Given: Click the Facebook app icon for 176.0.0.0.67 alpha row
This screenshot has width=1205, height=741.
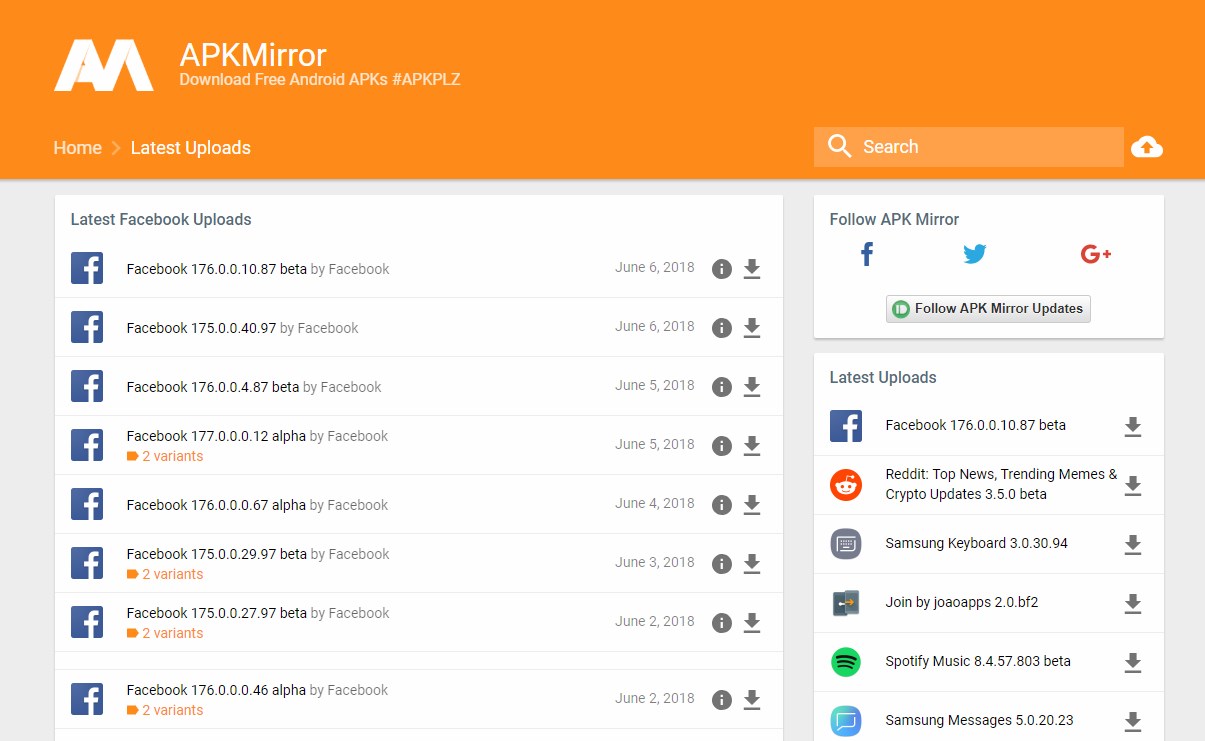Looking at the screenshot, I should point(87,504).
